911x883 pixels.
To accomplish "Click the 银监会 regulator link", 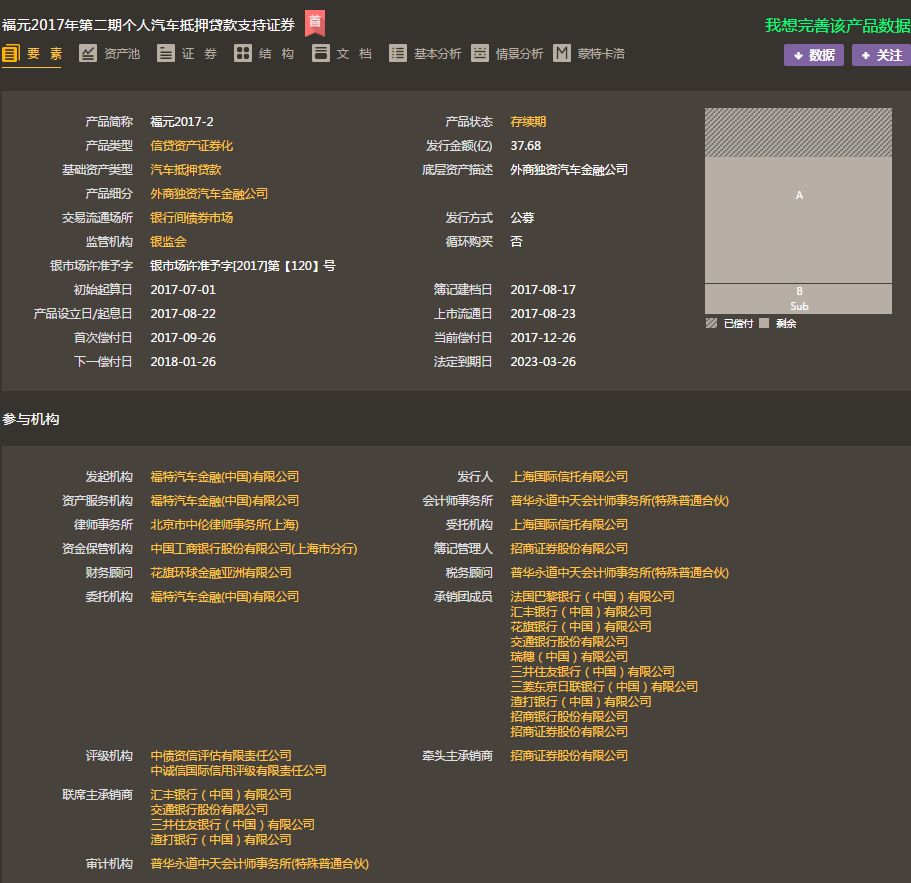I will pos(168,242).
